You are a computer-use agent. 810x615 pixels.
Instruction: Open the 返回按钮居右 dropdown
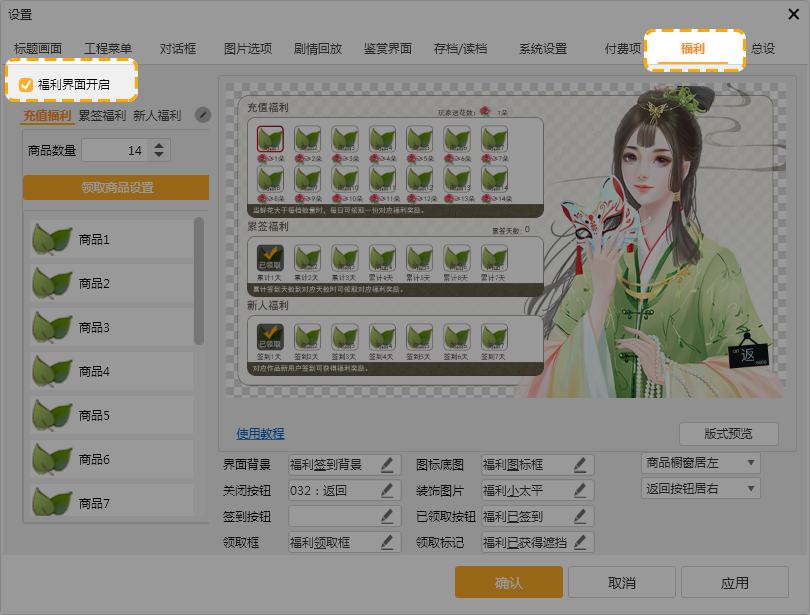point(701,489)
